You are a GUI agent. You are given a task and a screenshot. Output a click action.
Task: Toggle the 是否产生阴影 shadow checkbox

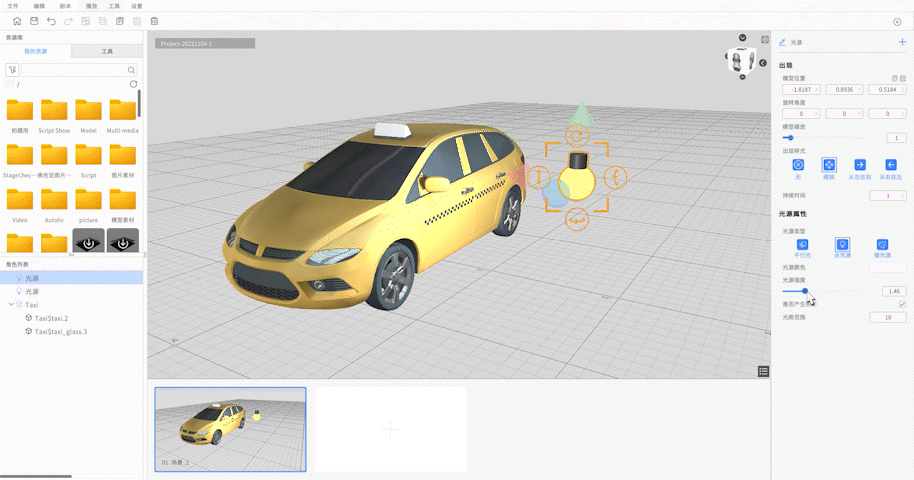click(x=901, y=304)
